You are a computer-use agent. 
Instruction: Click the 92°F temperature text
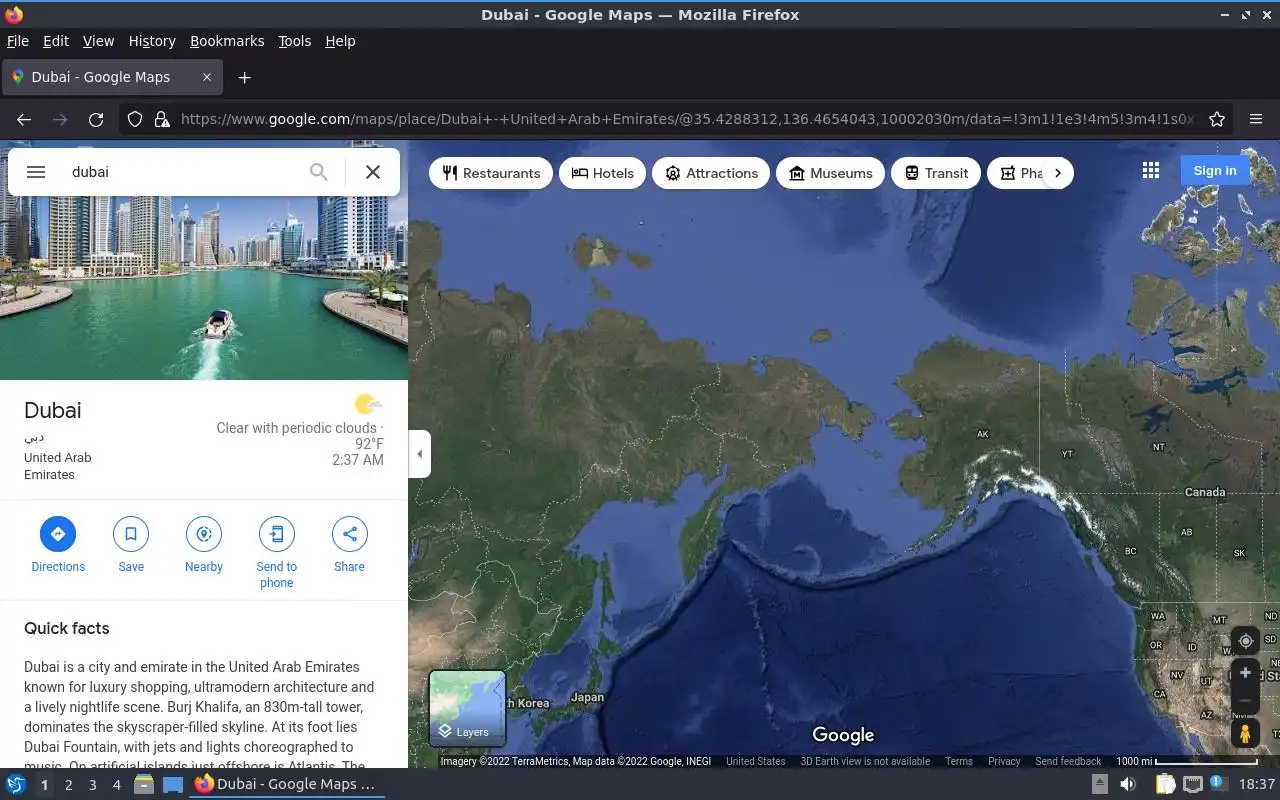coord(369,444)
